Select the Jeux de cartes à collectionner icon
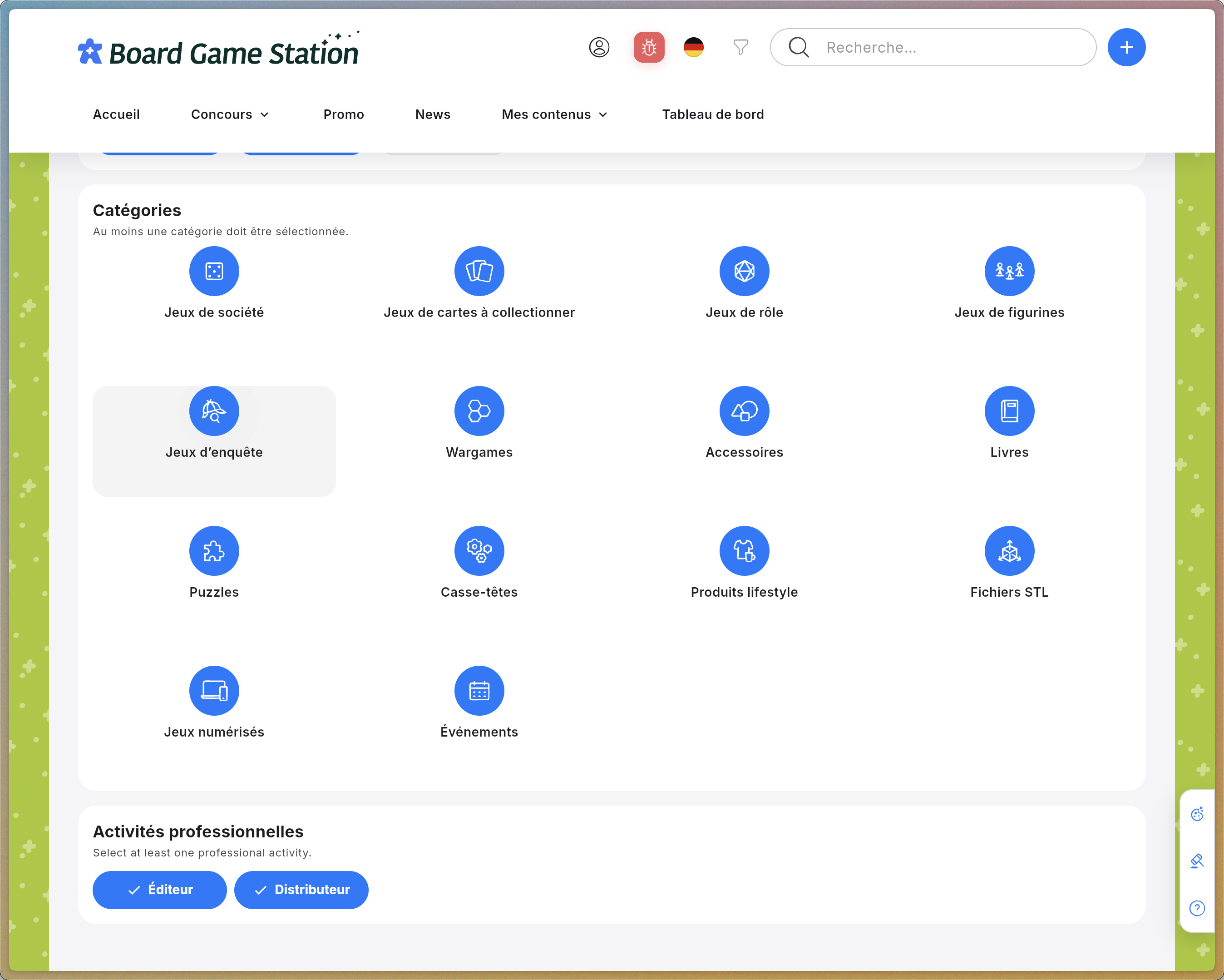The width and height of the screenshot is (1224, 980). coord(479,271)
